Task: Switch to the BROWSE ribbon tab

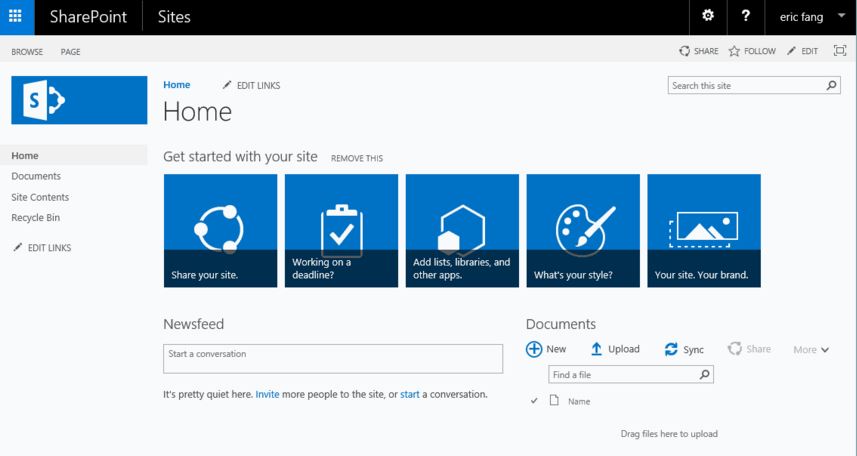Action: (x=27, y=52)
